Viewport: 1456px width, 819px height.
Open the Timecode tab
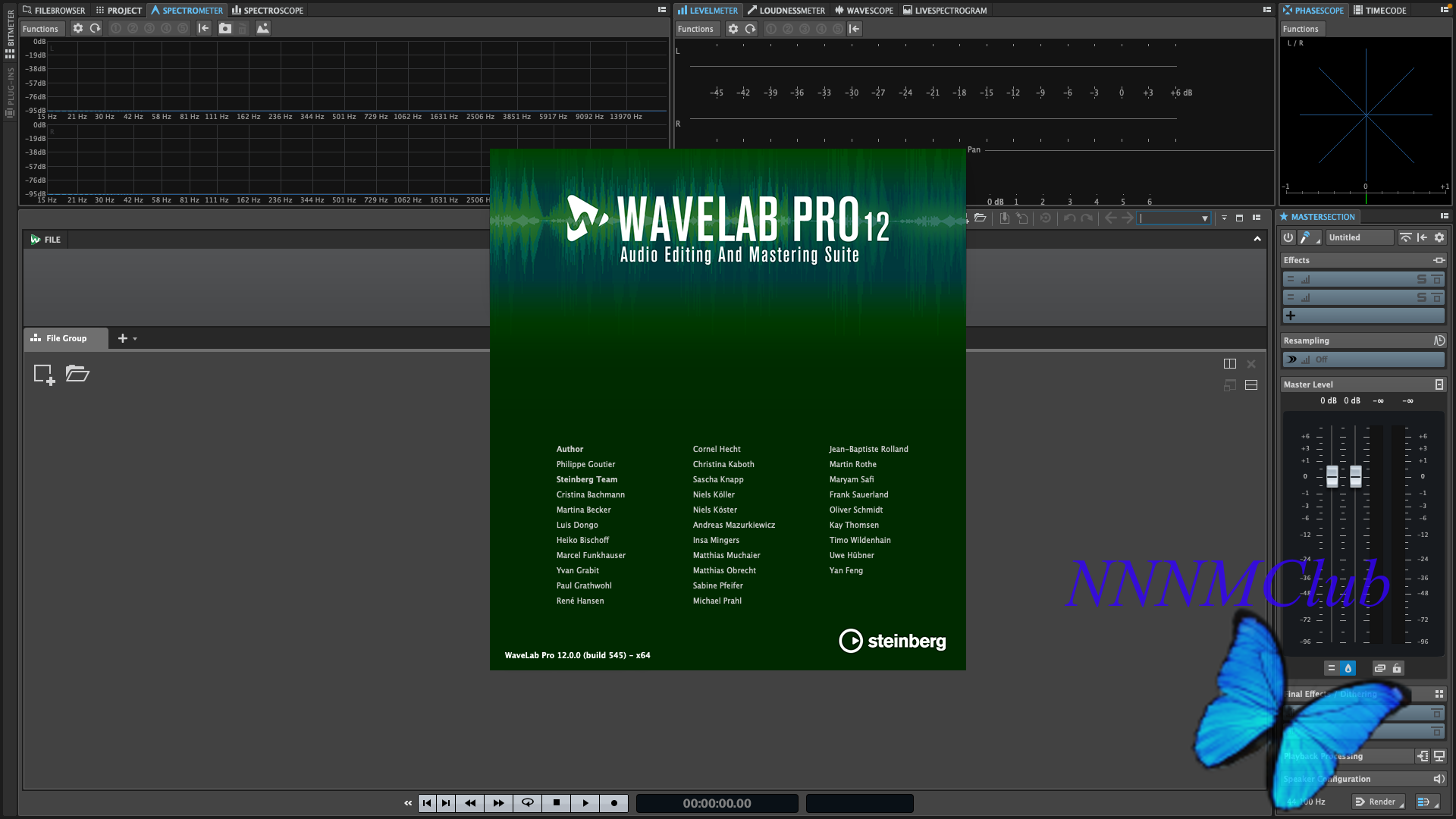pyautogui.click(x=1380, y=11)
